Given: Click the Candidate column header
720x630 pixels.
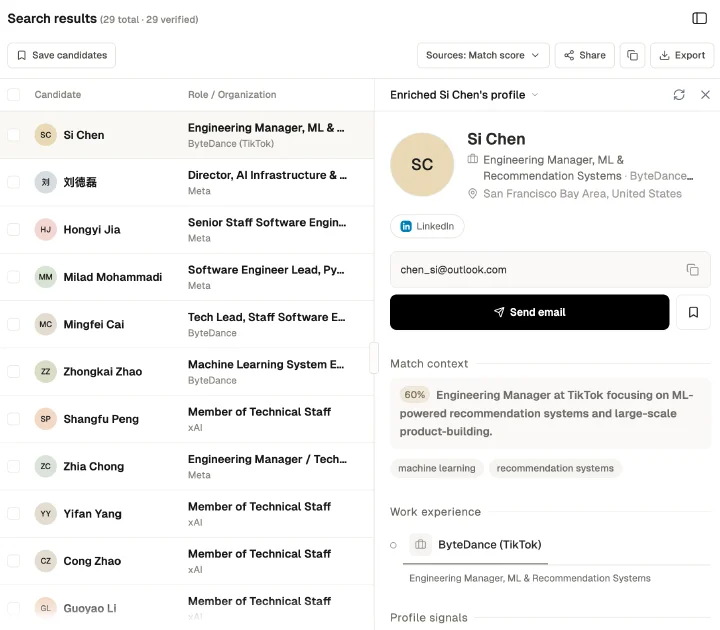Looking at the screenshot, I should pos(57,95).
